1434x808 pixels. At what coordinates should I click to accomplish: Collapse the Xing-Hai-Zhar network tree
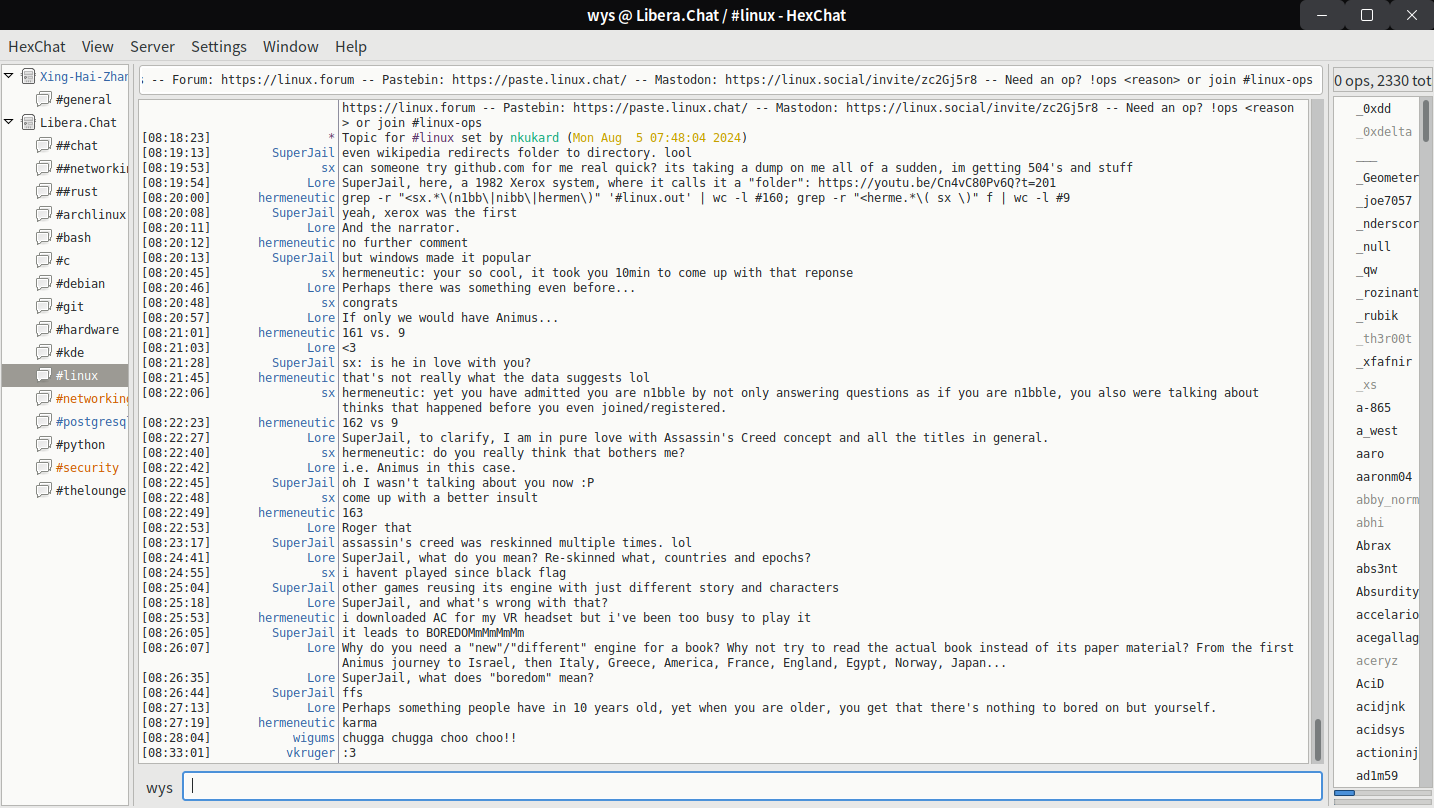[x=10, y=77]
